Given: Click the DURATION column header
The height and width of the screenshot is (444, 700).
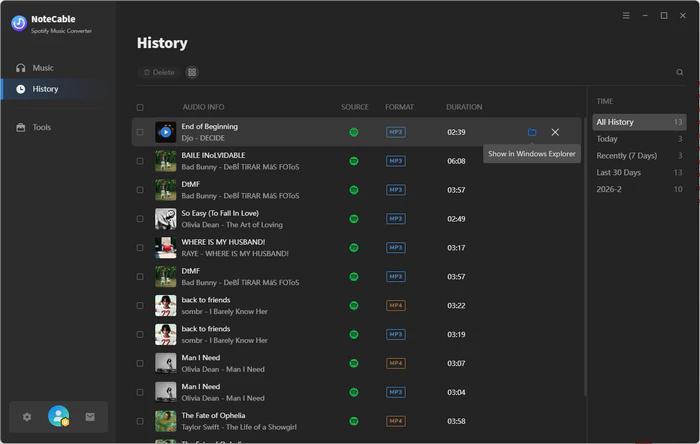Looking at the screenshot, I should coord(464,107).
